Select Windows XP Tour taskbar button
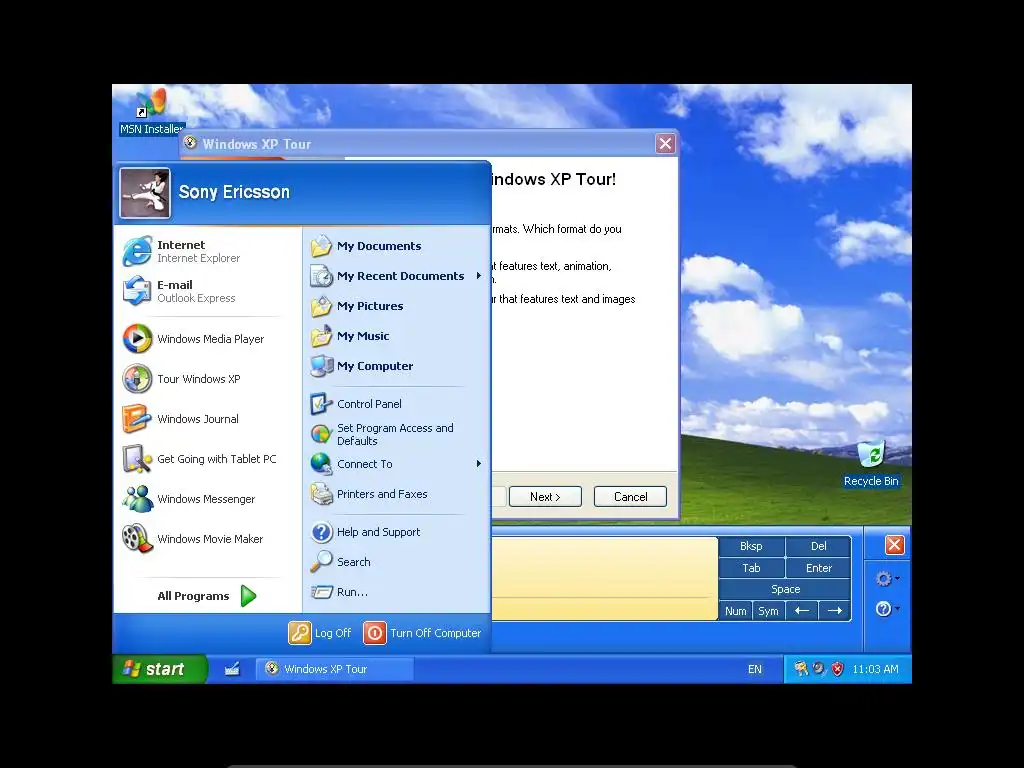This screenshot has width=1024, height=768. coord(334,669)
